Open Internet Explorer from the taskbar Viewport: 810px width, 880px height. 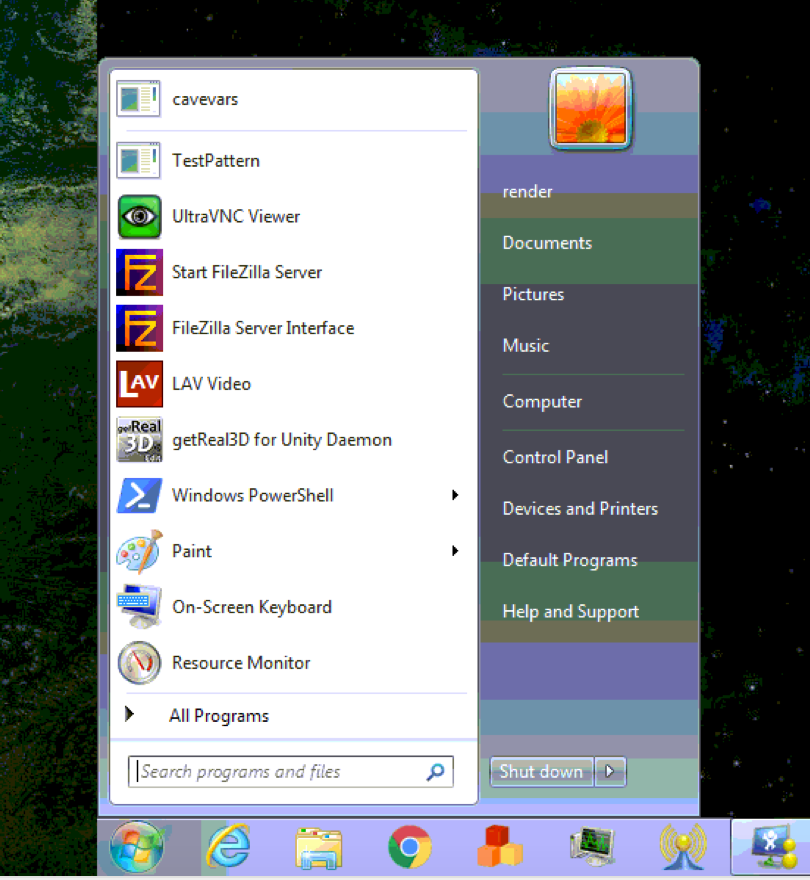229,848
